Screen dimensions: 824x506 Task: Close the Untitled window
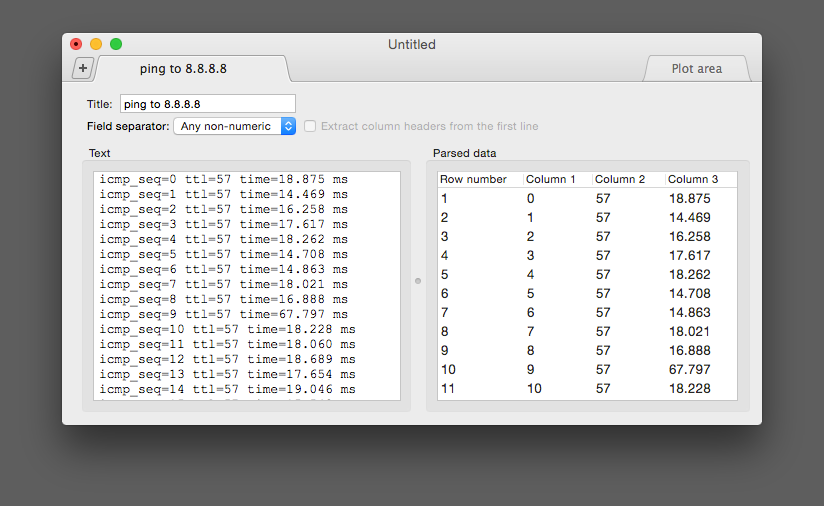[76, 44]
